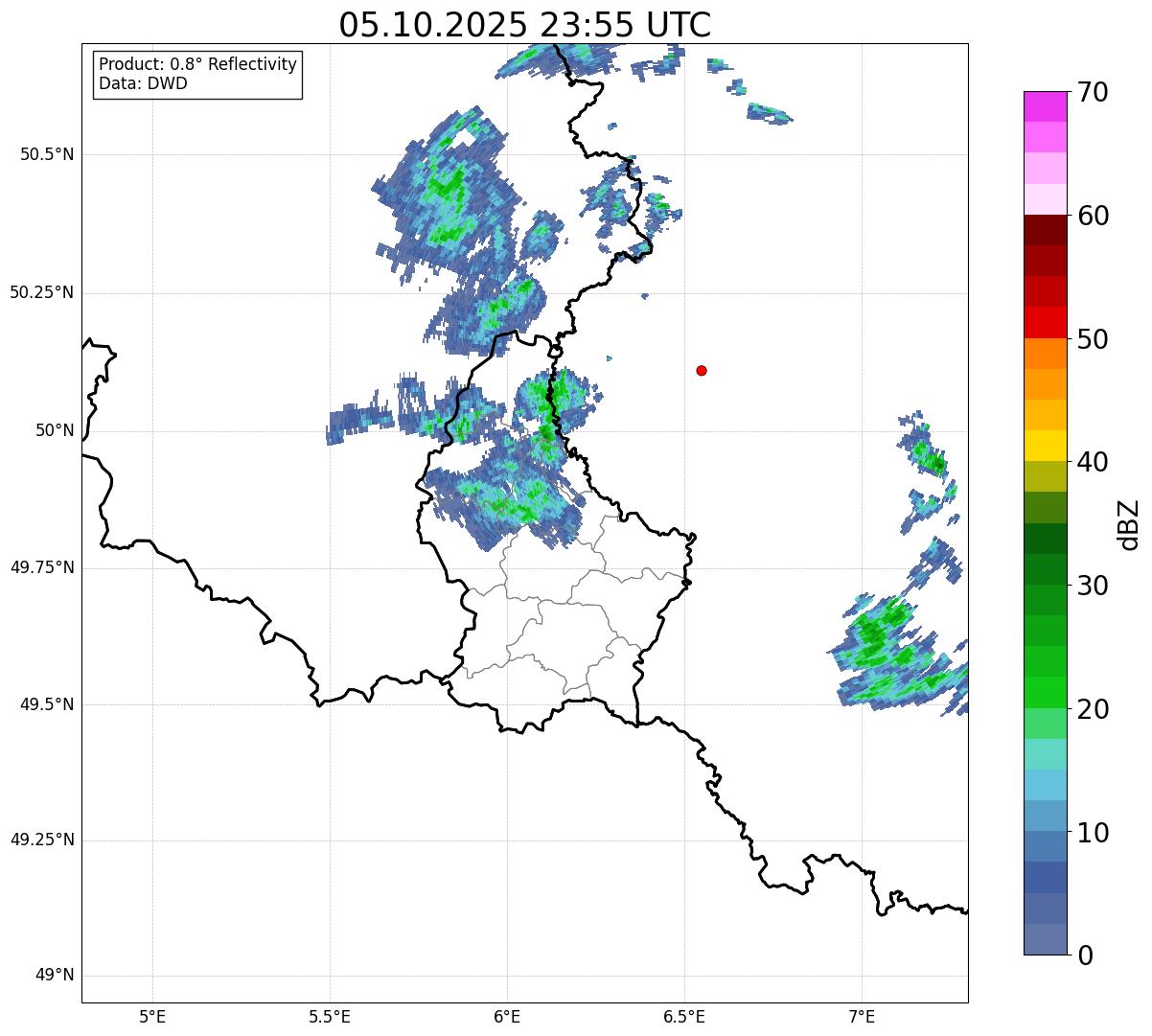Viewport: 1152px width, 1036px height.
Task: Click the 'Product: 0.8° Reflectivity' label
Action: pyautogui.click(x=198, y=64)
